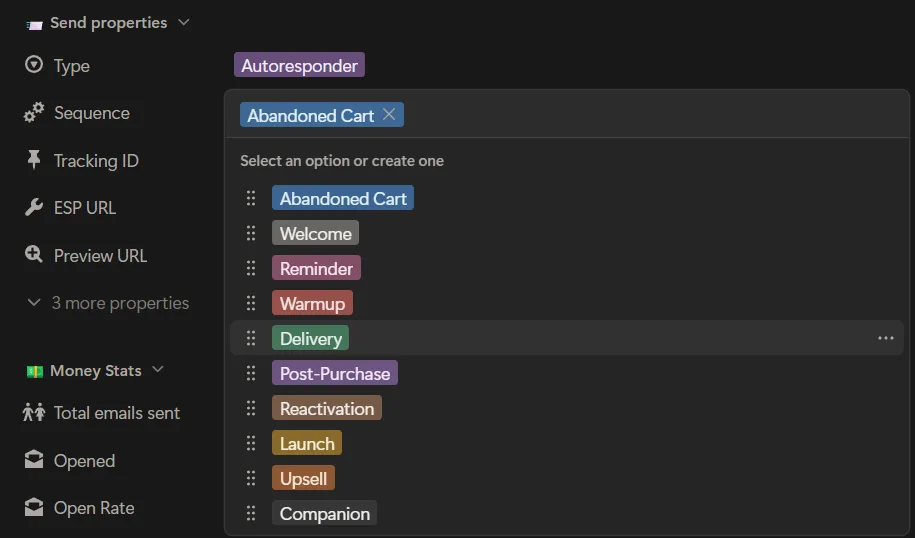Click the Autoresponder type tag

coord(299,66)
